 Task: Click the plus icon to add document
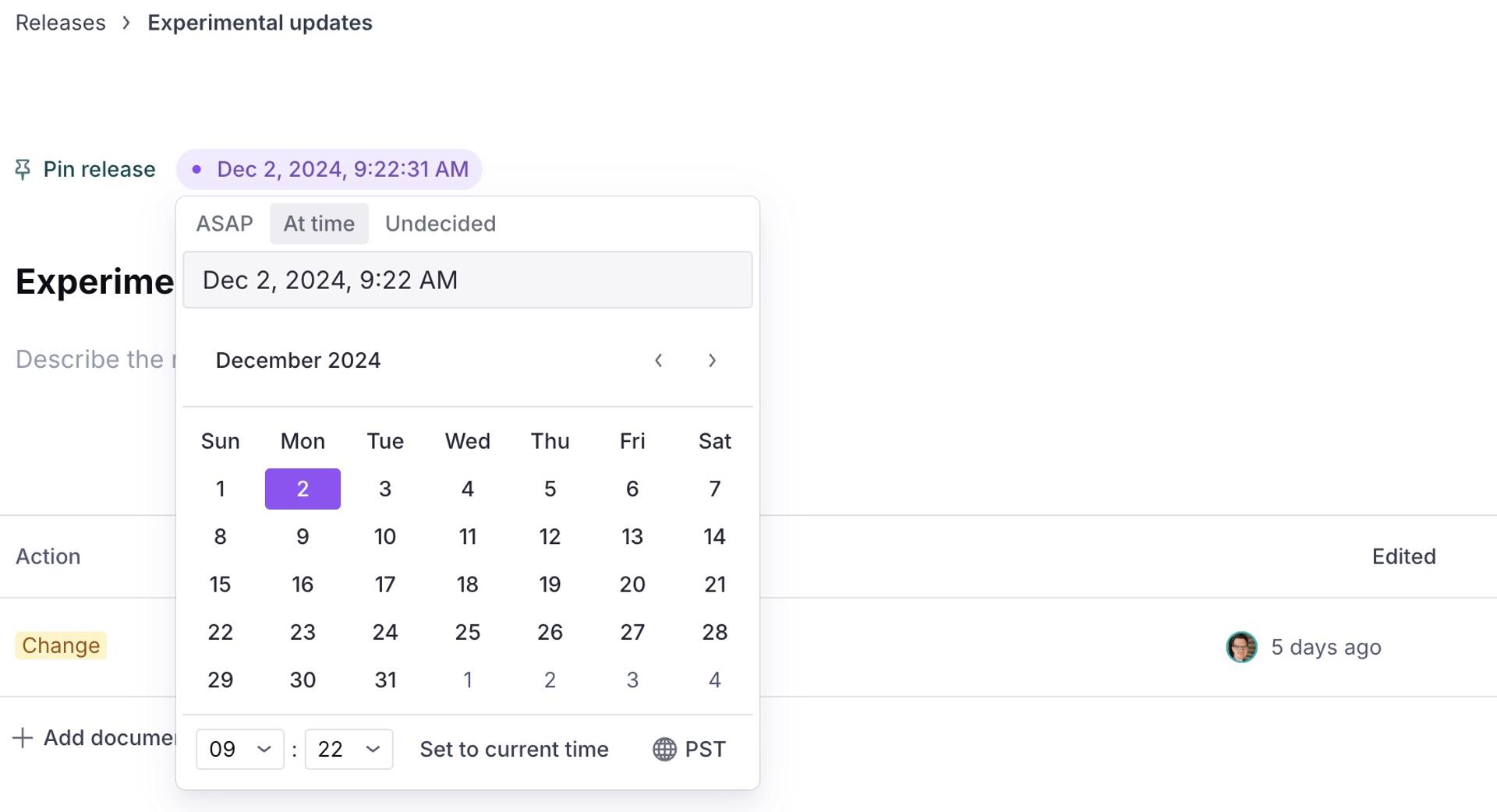point(23,738)
